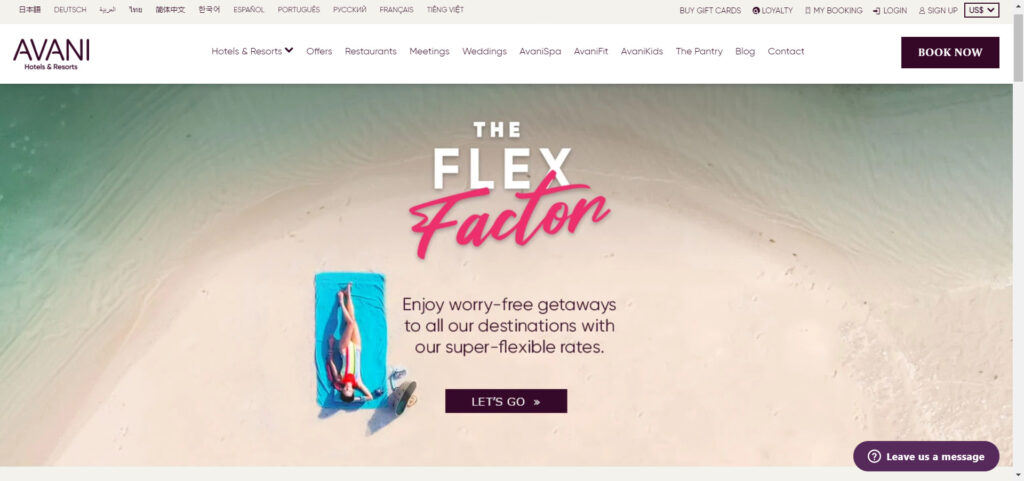Go to the Restaurants page
The image size is (1024, 481).
tap(371, 52)
